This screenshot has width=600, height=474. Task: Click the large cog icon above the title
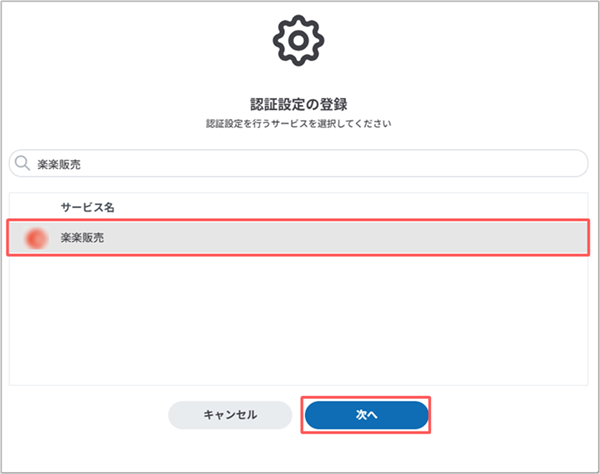pyautogui.click(x=299, y=40)
